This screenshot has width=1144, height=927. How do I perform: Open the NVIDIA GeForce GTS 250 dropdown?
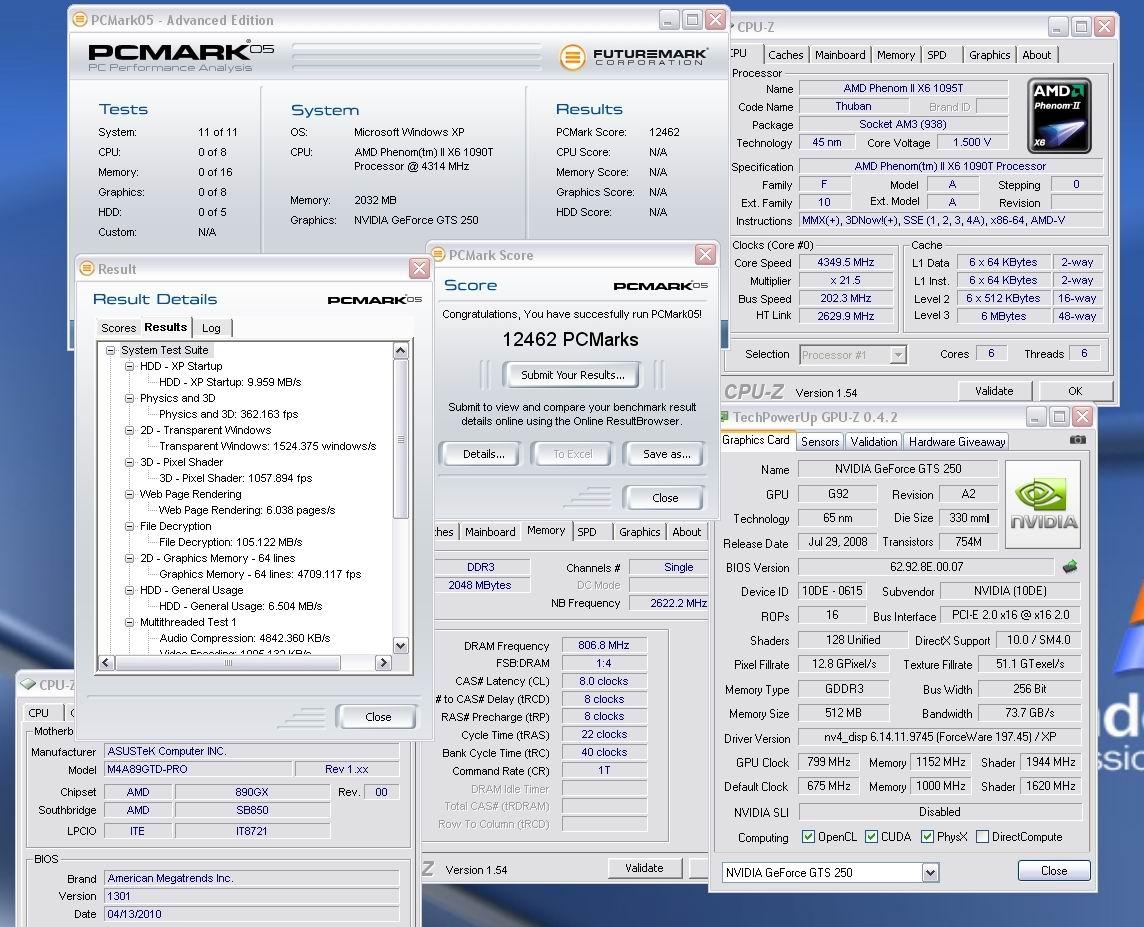(930, 872)
